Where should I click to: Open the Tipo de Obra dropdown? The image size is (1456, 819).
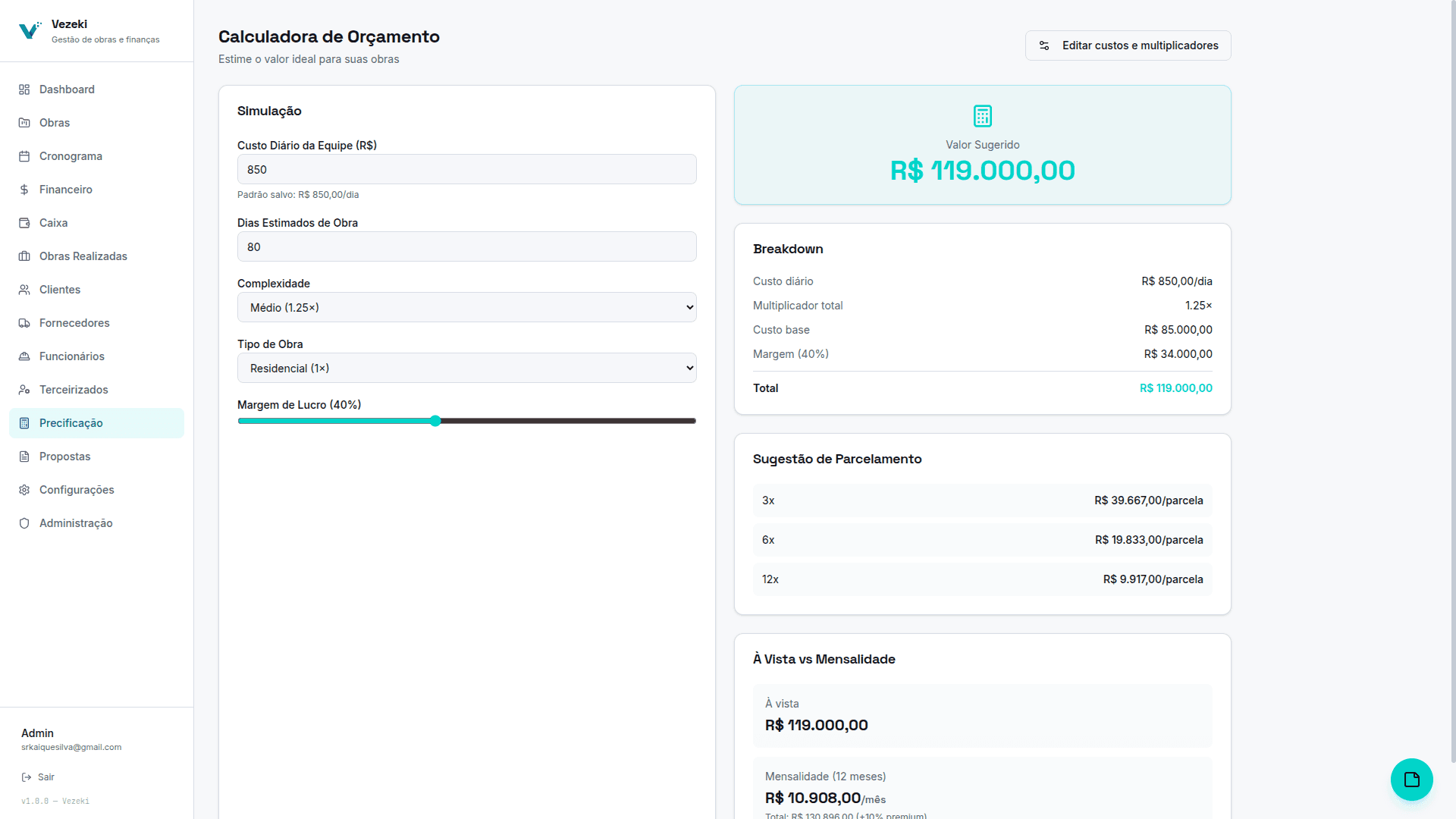point(466,368)
